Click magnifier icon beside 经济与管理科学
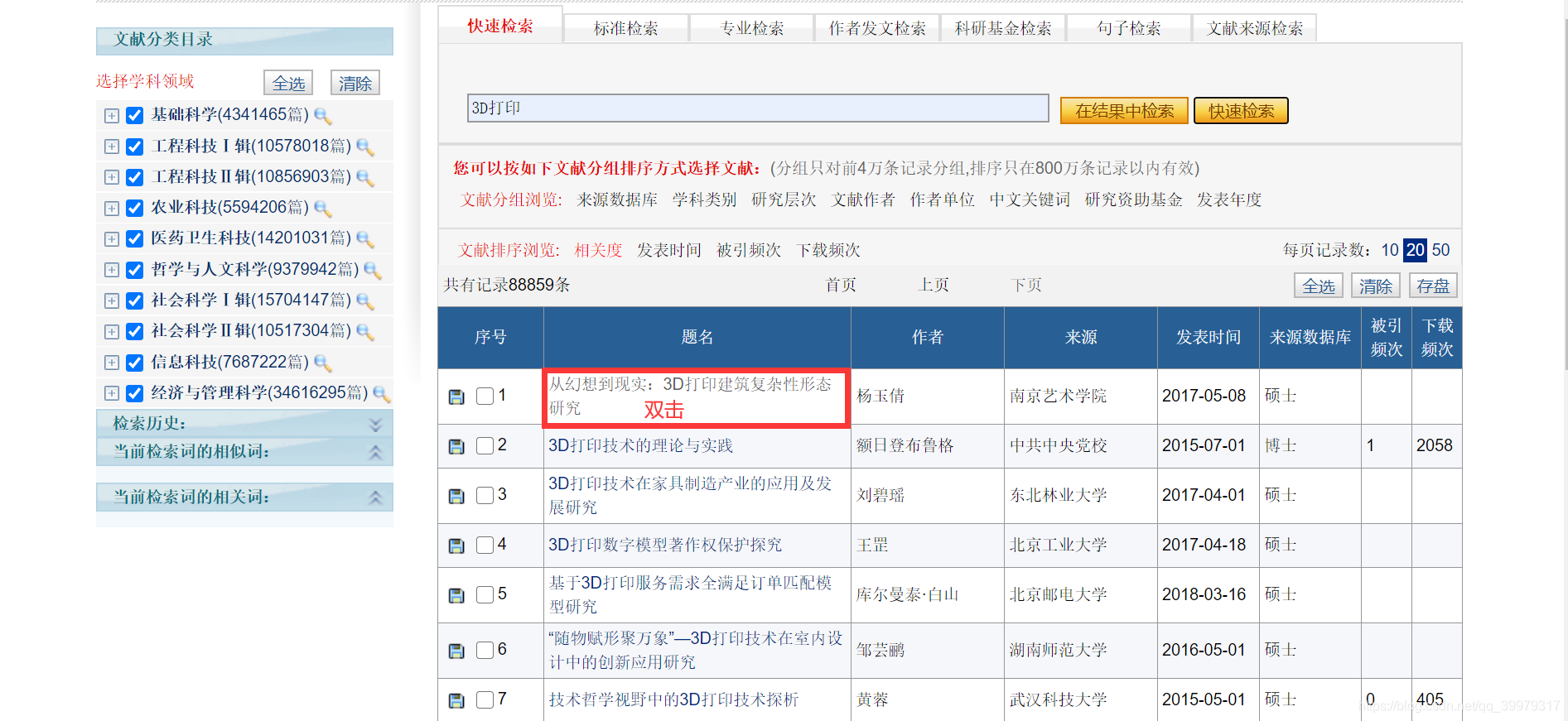 [382, 394]
